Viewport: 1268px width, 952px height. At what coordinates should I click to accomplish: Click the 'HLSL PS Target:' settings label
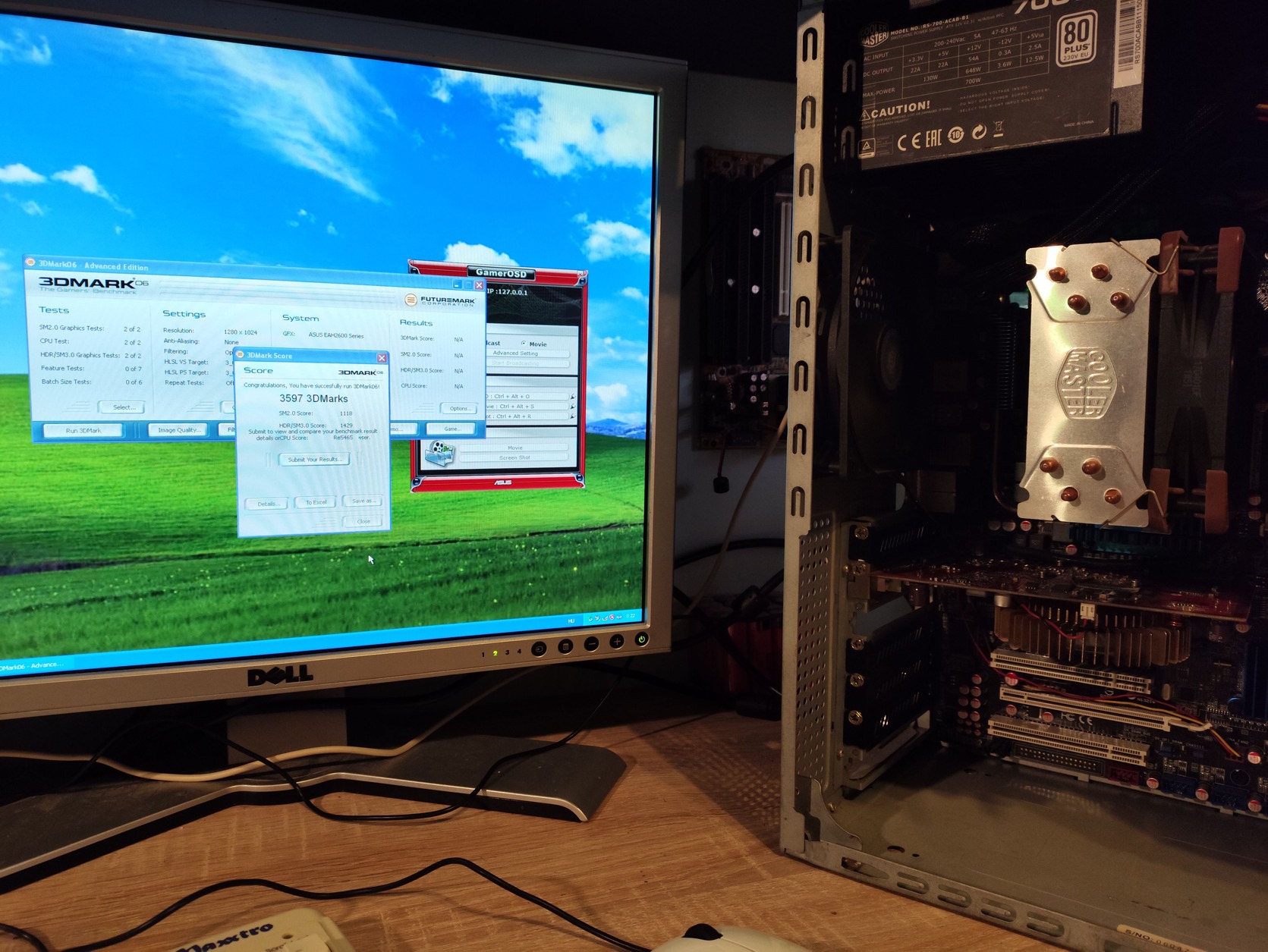(x=186, y=372)
